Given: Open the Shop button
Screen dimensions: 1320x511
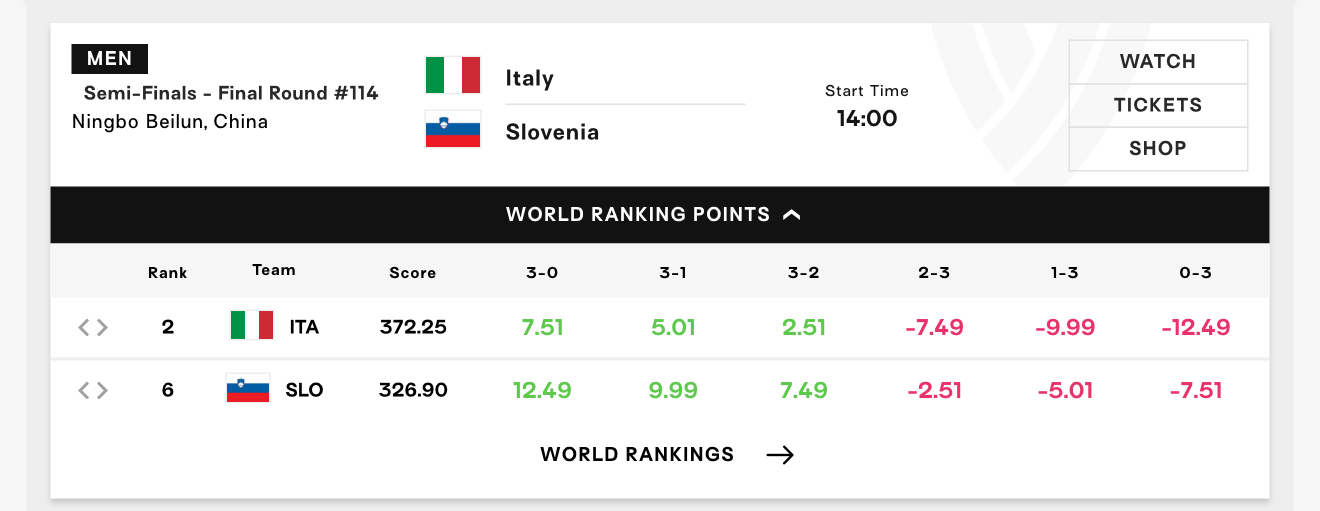Looking at the screenshot, I should (x=1158, y=149).
